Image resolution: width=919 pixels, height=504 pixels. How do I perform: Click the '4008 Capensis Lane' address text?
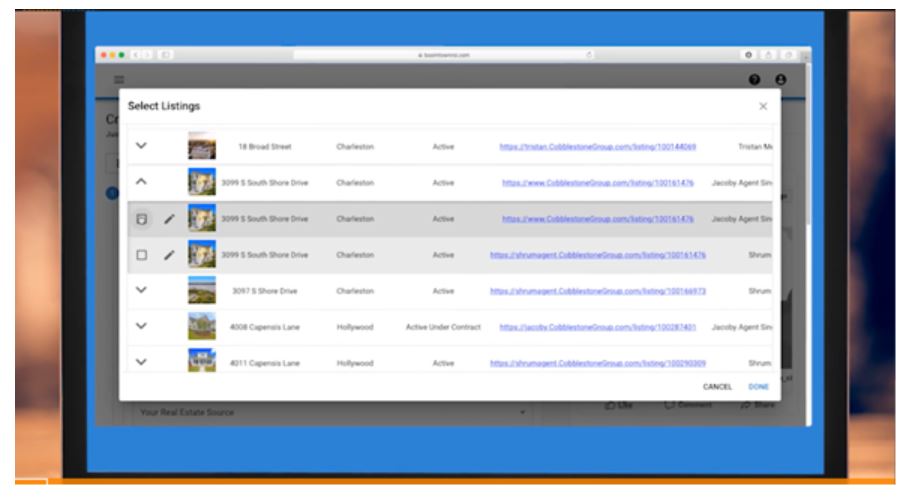pos(264,327)
